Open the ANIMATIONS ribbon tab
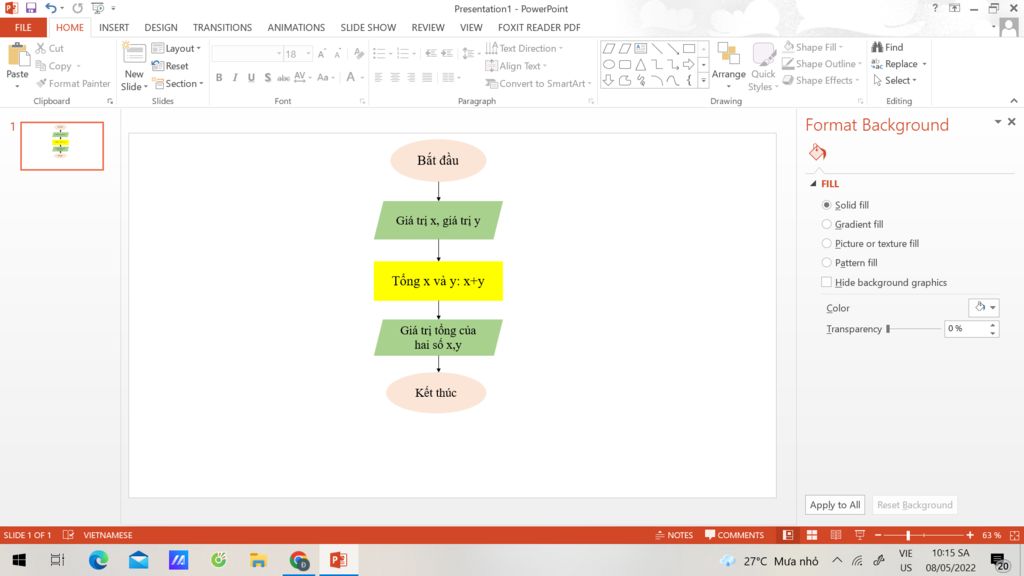The width and height of the screenshot is (1024, 576). 296,28
